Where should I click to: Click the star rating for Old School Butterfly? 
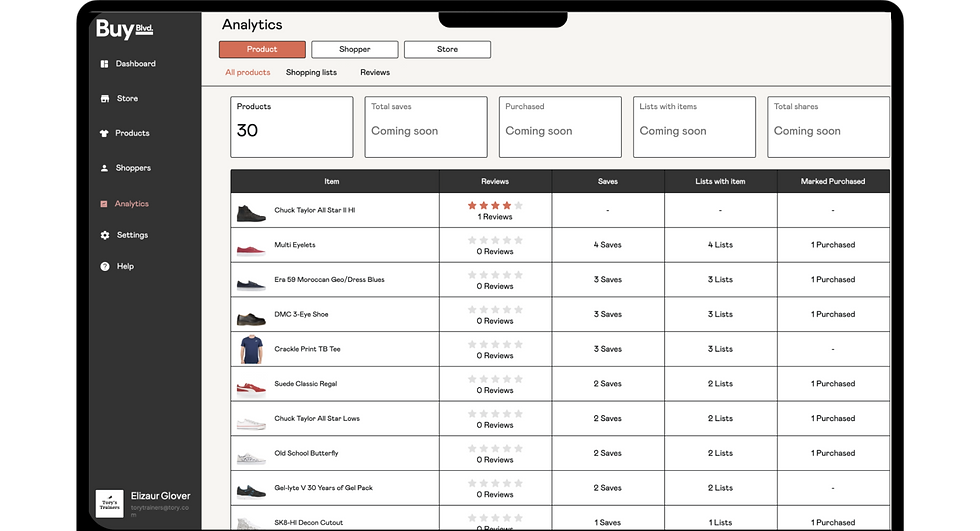[495, 449]
